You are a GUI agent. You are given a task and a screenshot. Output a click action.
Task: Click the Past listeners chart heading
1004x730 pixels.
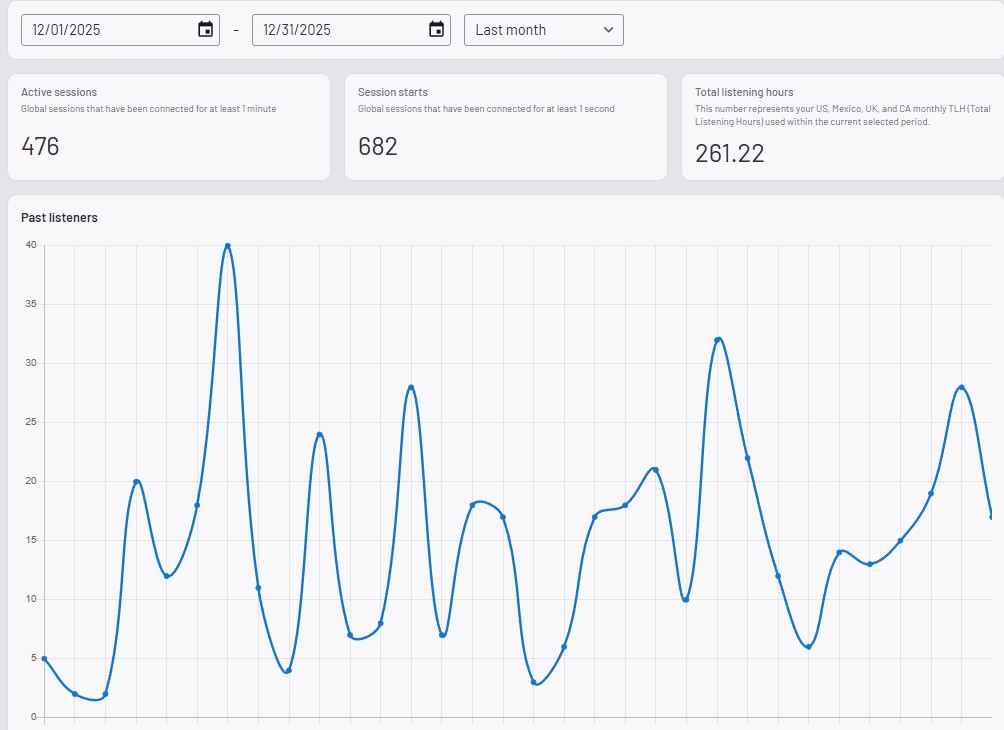coord(59,217)
